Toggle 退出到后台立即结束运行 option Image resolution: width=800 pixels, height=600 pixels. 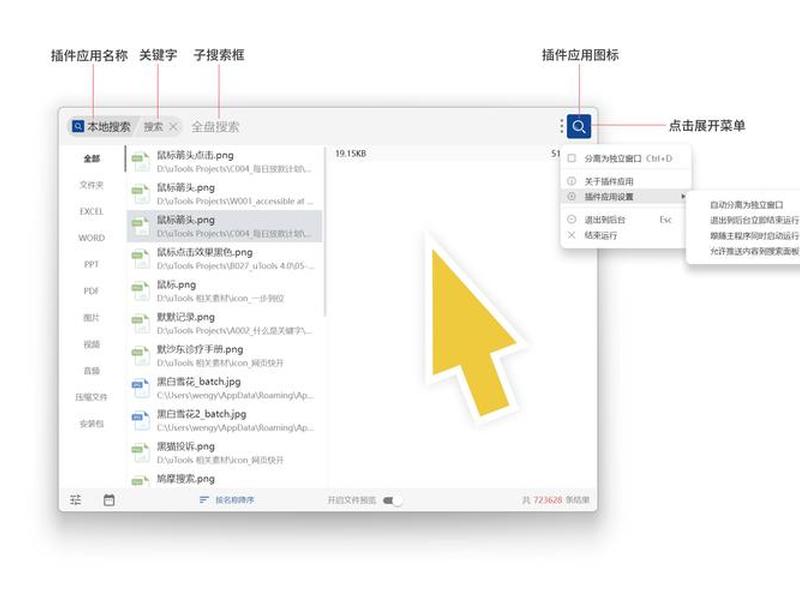pyautogui.click(x=754, y=220)
